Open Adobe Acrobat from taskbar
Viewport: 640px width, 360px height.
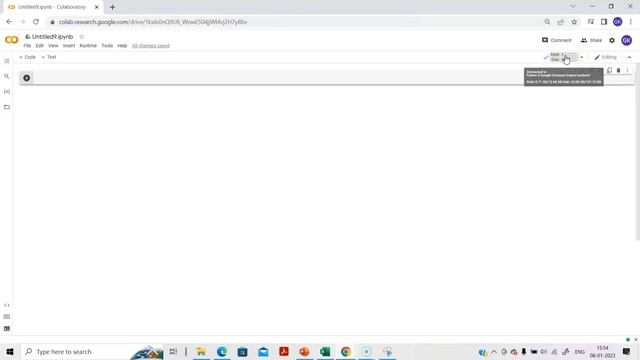pyautogui.click(x=284, y=351)
